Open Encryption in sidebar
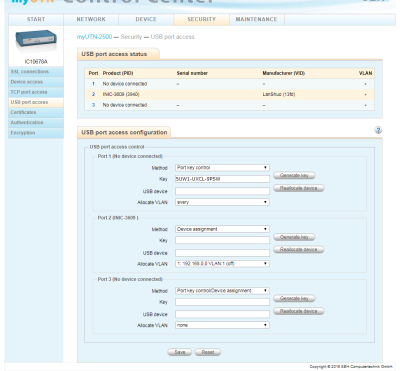Screen dimensions: 400x371 point(36,133)
